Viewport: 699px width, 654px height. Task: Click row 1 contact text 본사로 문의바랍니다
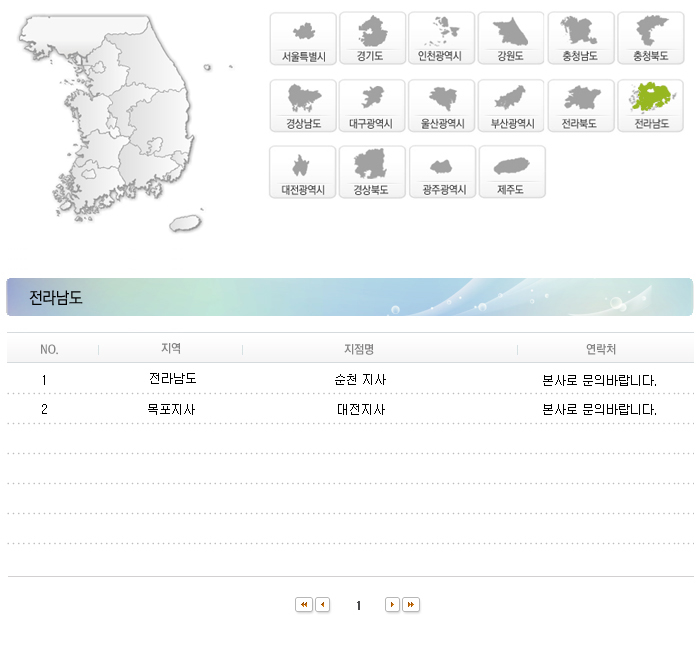(600, 380)
